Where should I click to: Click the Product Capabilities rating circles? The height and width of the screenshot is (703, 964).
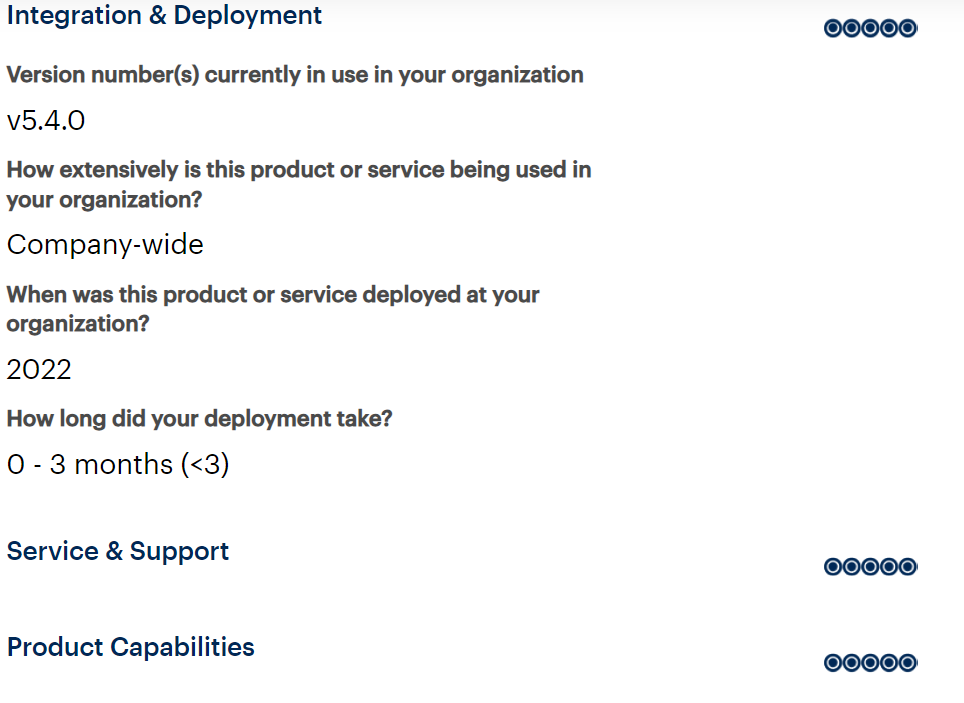(x=871, y=662)
